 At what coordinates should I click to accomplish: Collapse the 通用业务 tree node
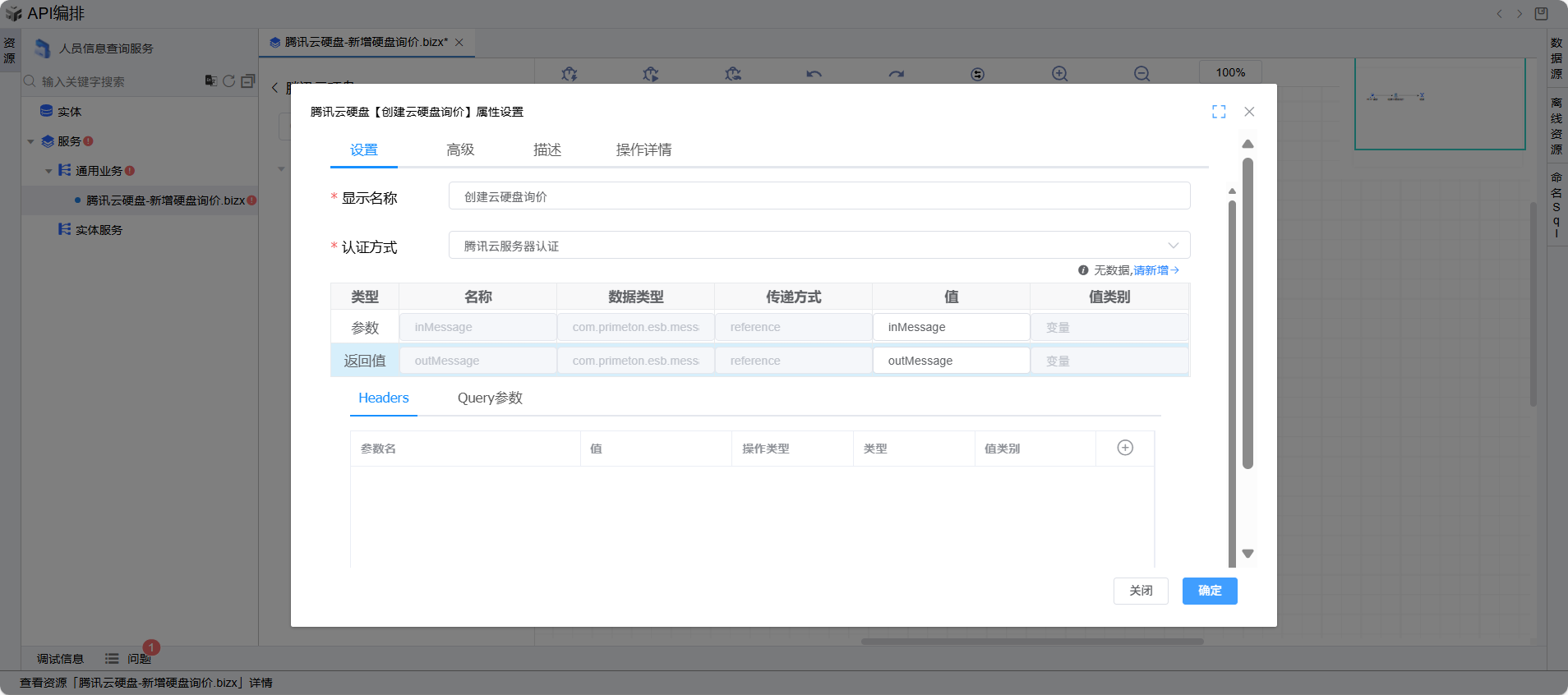coord(48,171)
